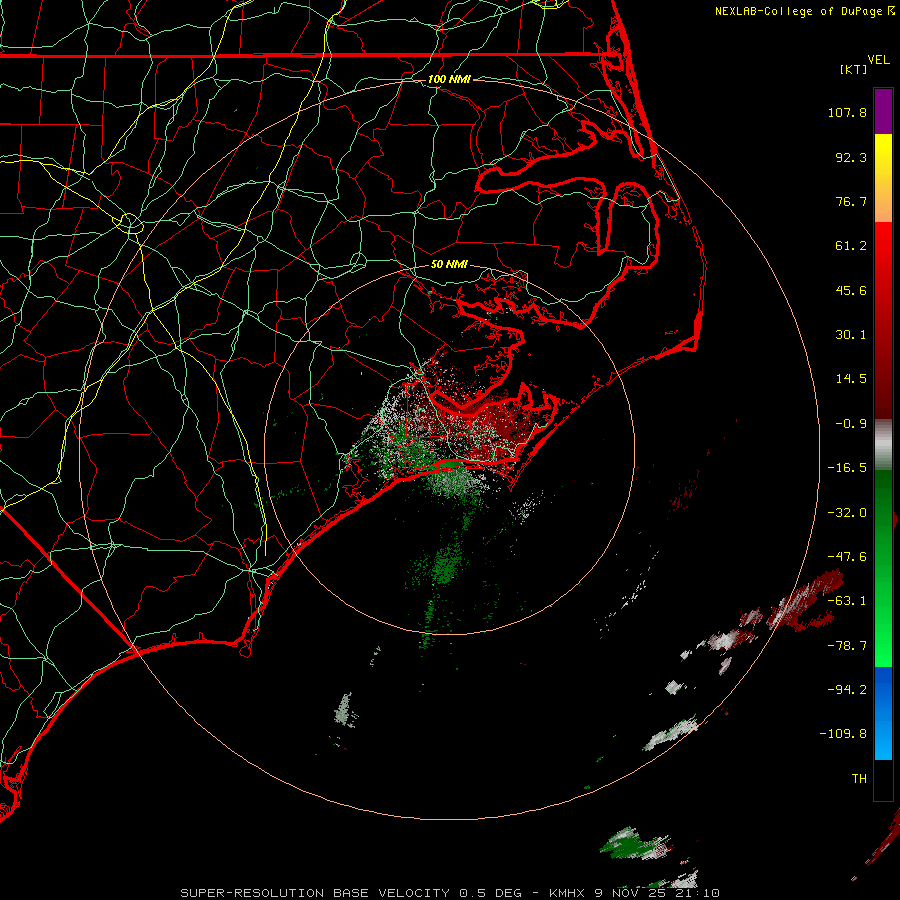The image size is (900, 900).
Task: Click the -0.9 legend value
Action: 851,424
